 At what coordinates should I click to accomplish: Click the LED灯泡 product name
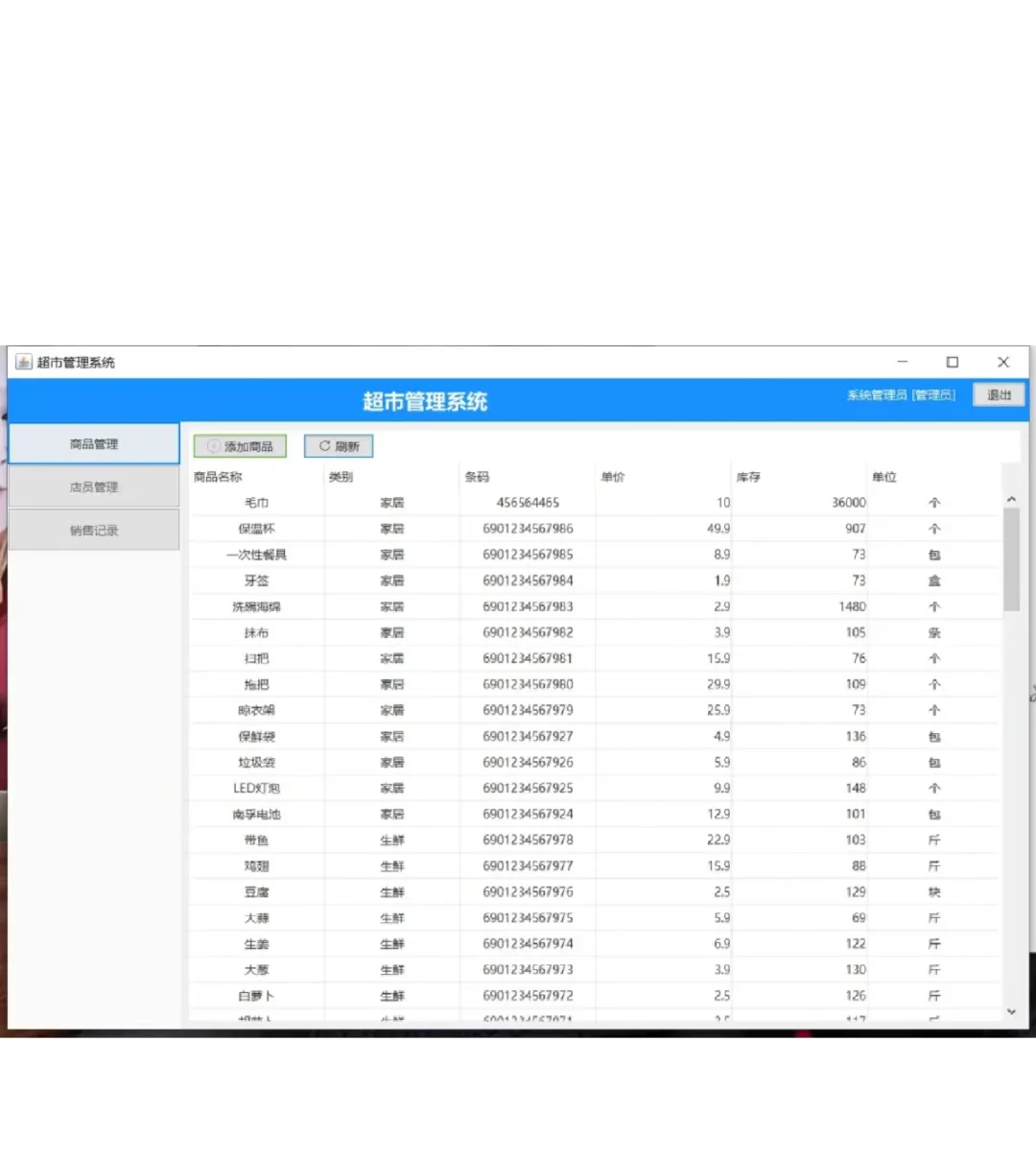click(257, 788)
